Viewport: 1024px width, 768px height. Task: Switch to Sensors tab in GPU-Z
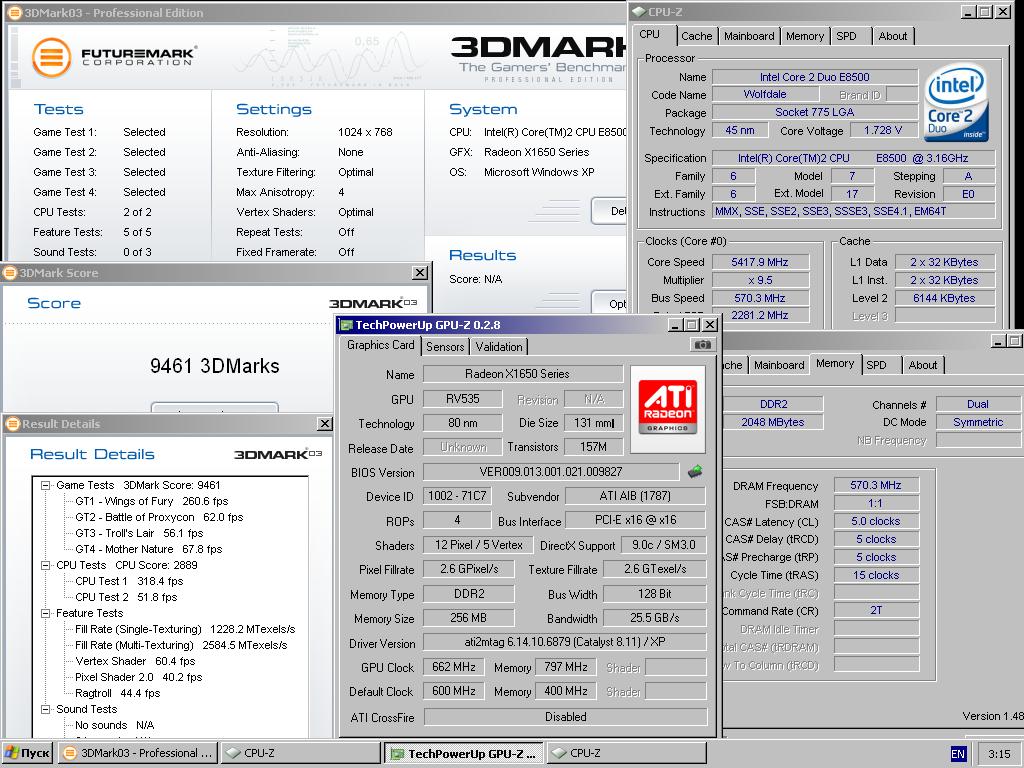point(445,347)
